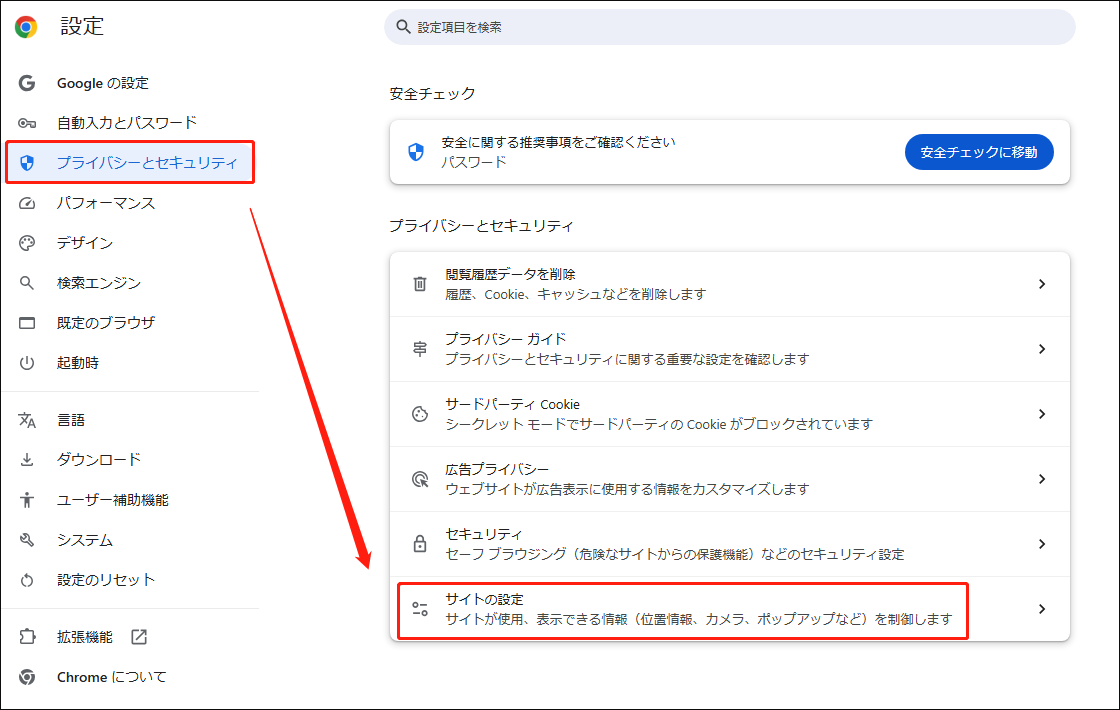Open the ダウンロード sidebar item
The width and height of the screenshot is (1120, 710).
click(x=99, y=459)
